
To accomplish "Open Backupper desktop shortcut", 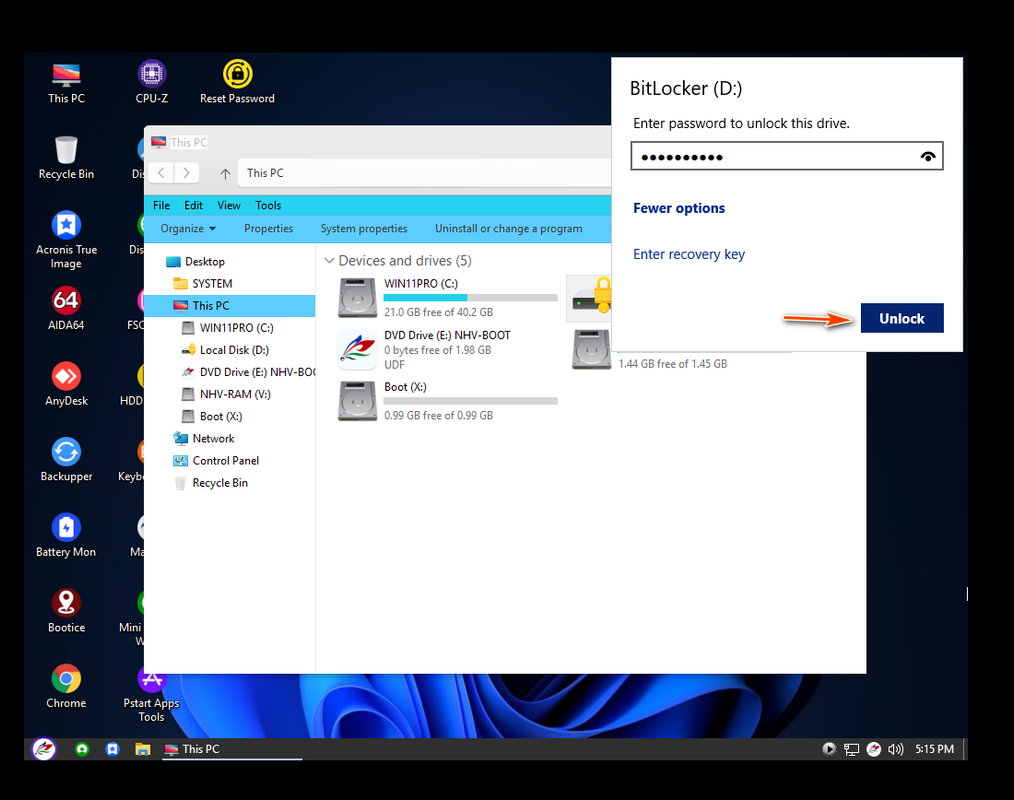I will coord(66,460).
